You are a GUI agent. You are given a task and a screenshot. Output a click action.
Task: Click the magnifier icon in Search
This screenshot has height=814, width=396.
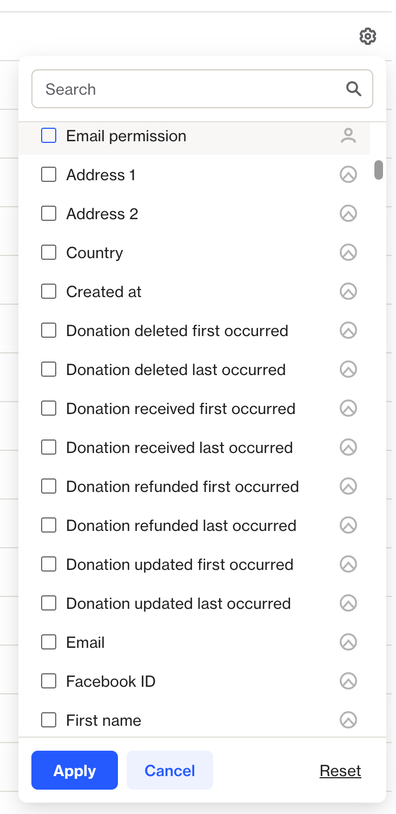(x=353, y=89)
